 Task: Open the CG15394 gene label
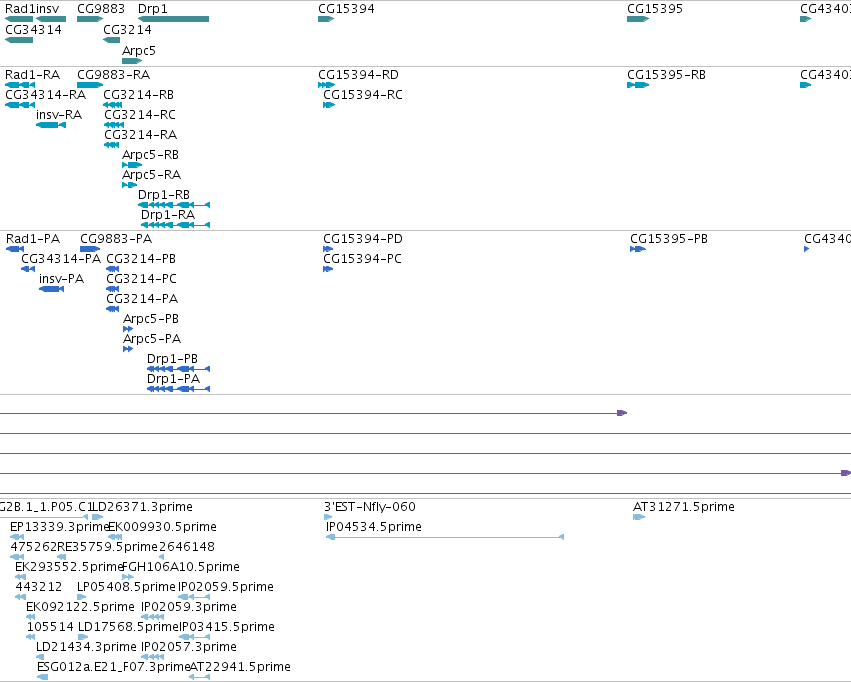coord(346,9)
